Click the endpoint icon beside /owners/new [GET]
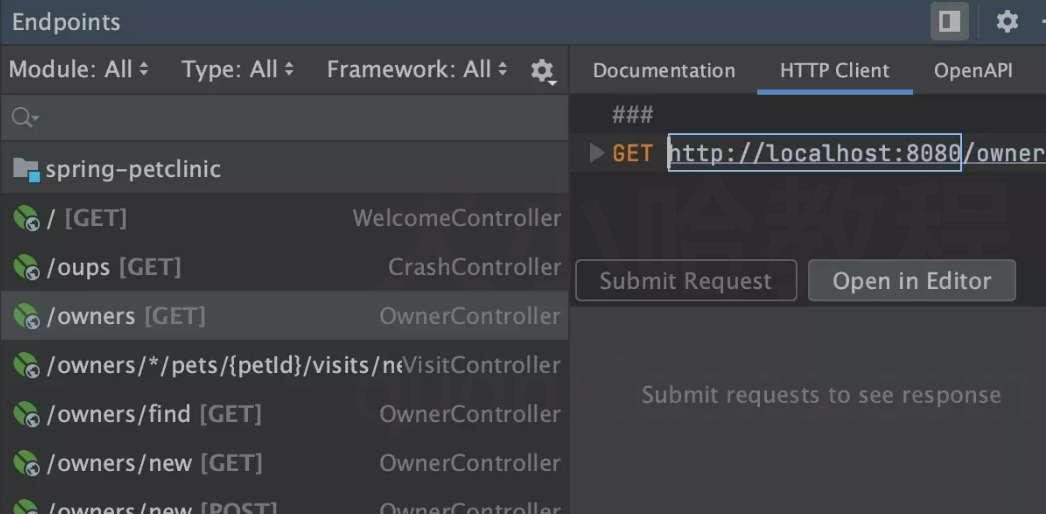 coord(26,463)
